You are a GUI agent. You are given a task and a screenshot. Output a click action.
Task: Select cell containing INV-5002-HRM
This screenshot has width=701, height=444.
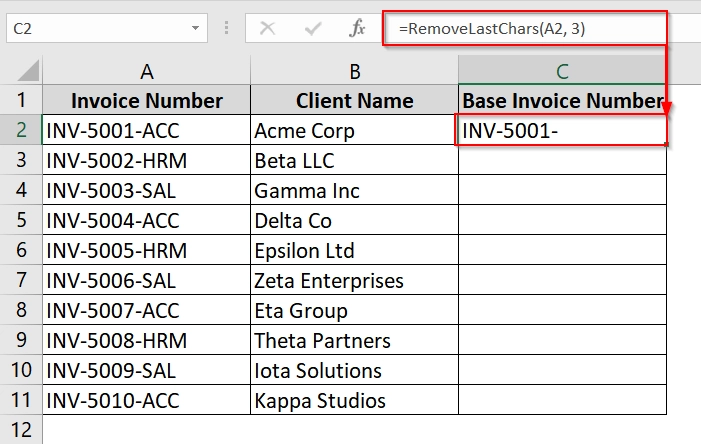coord(147,160)
